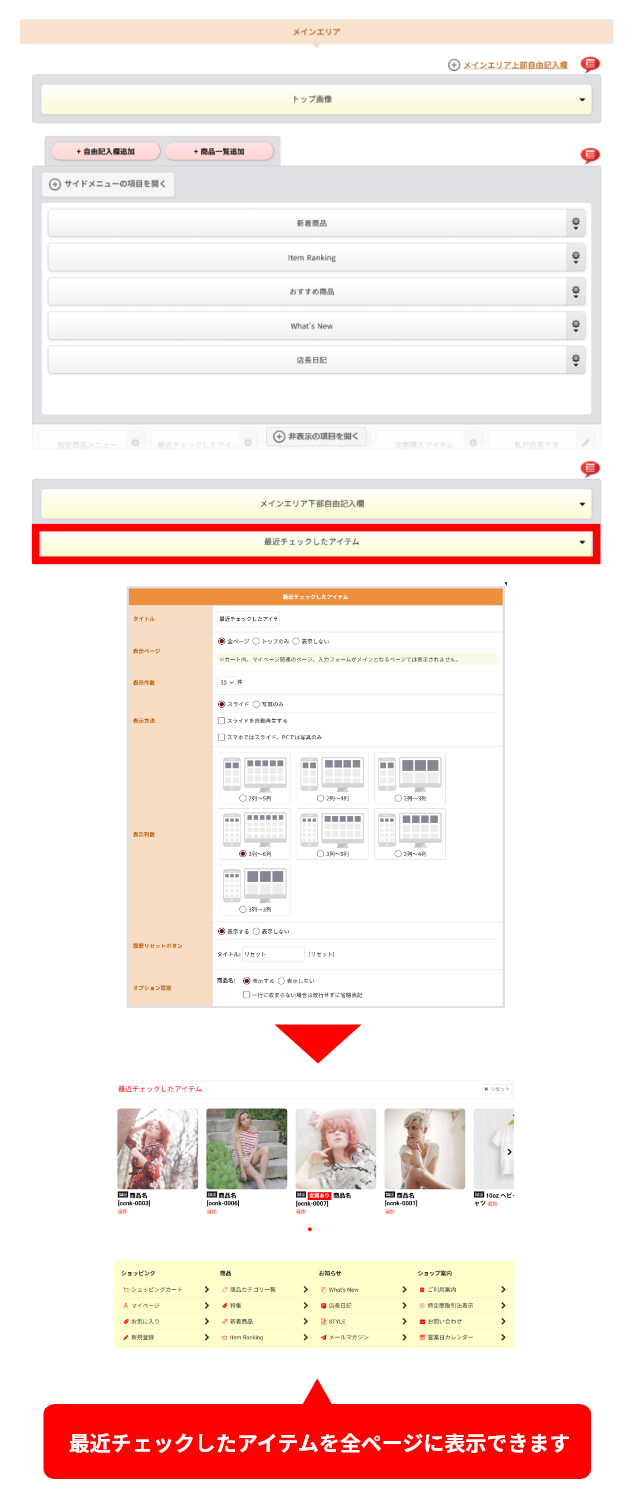Open product thumbnail ocnk-0003

(x=157, y=1148)
